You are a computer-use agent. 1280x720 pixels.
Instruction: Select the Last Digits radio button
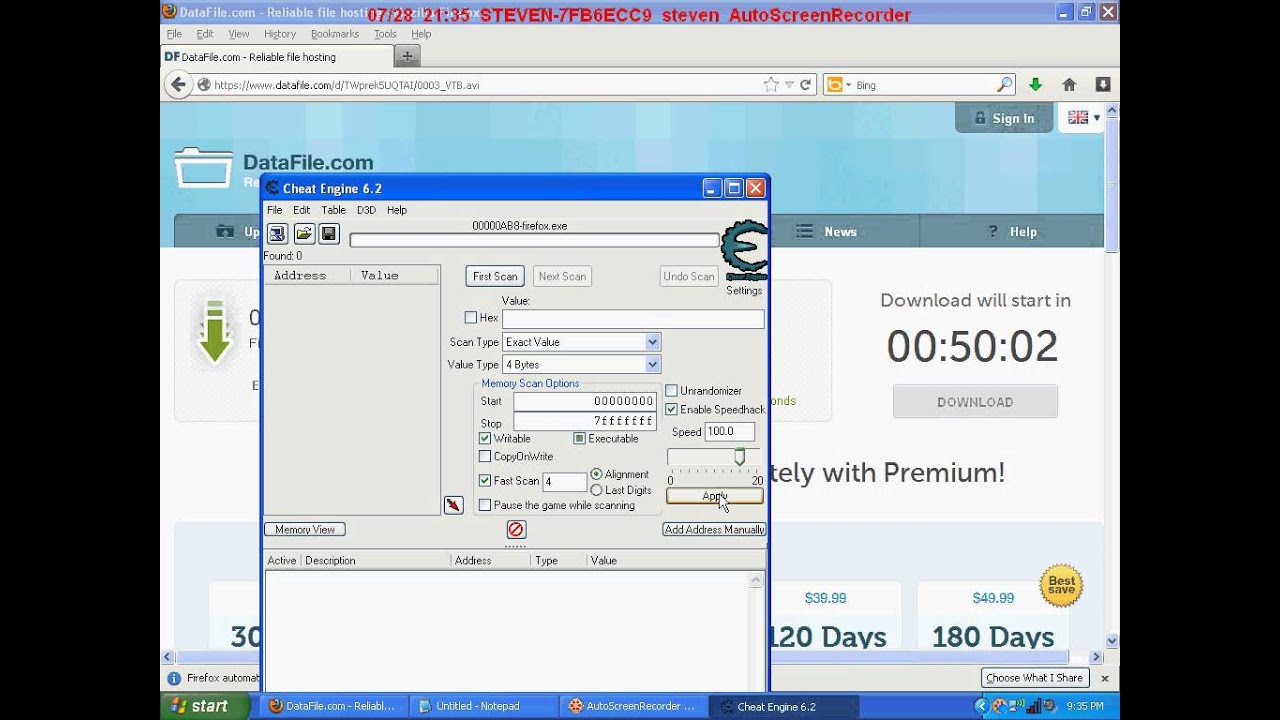pos(597,490)
